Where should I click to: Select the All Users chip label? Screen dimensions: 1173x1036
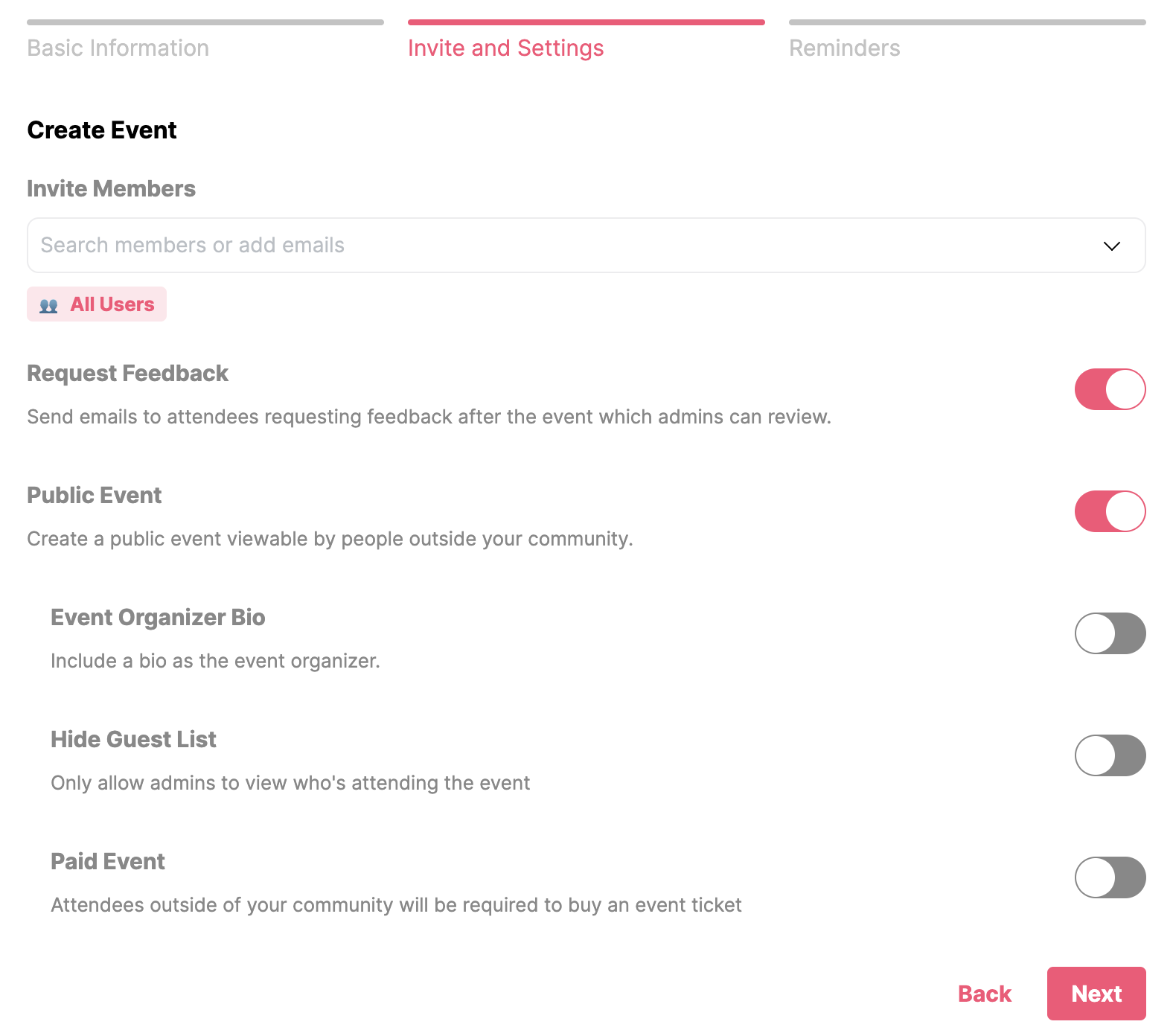pyautogui.click(x=112, y=304)
